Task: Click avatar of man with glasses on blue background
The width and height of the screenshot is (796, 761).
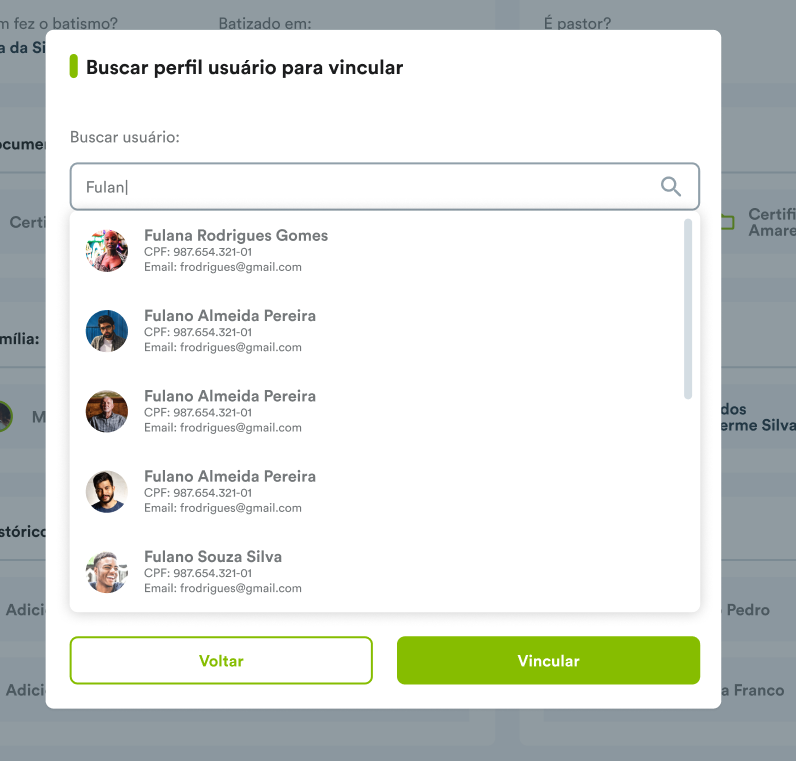Action: pos(107,331)
